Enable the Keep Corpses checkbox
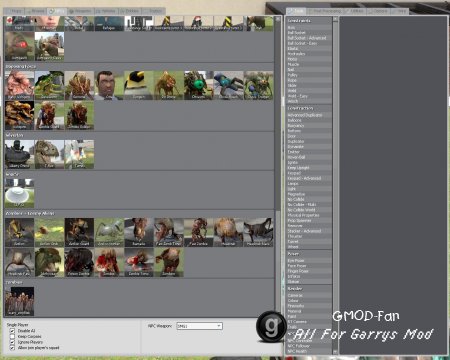Image resolution: width=450 pixels, height=360 pixels. [12, 336]
